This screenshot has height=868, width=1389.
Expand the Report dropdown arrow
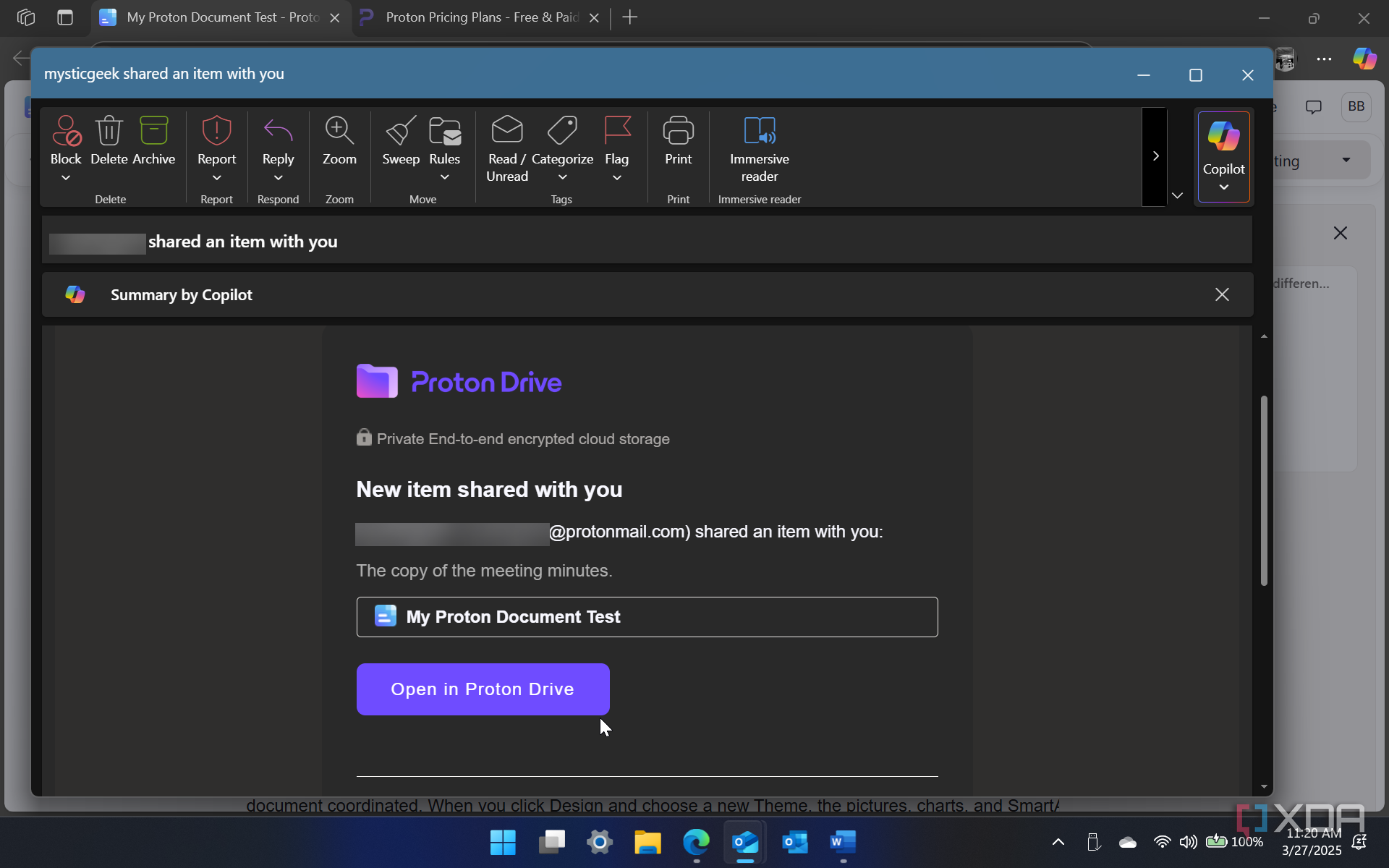[216, 178]
